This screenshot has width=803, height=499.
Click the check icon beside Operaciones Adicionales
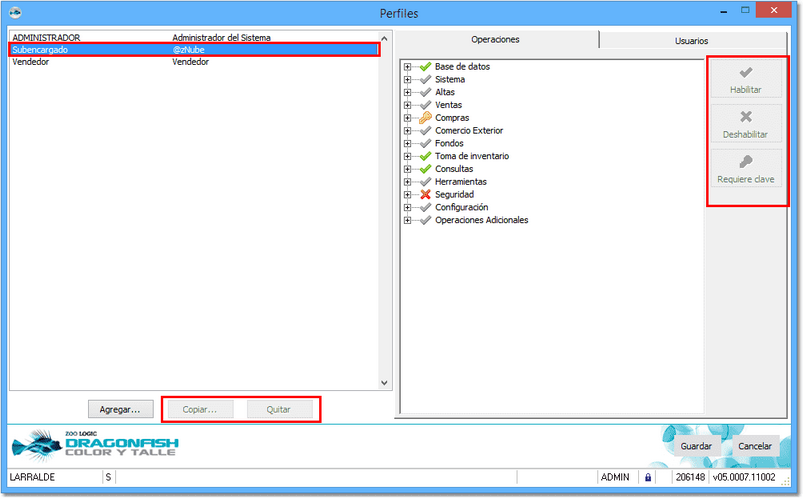[x=425, y=220]
